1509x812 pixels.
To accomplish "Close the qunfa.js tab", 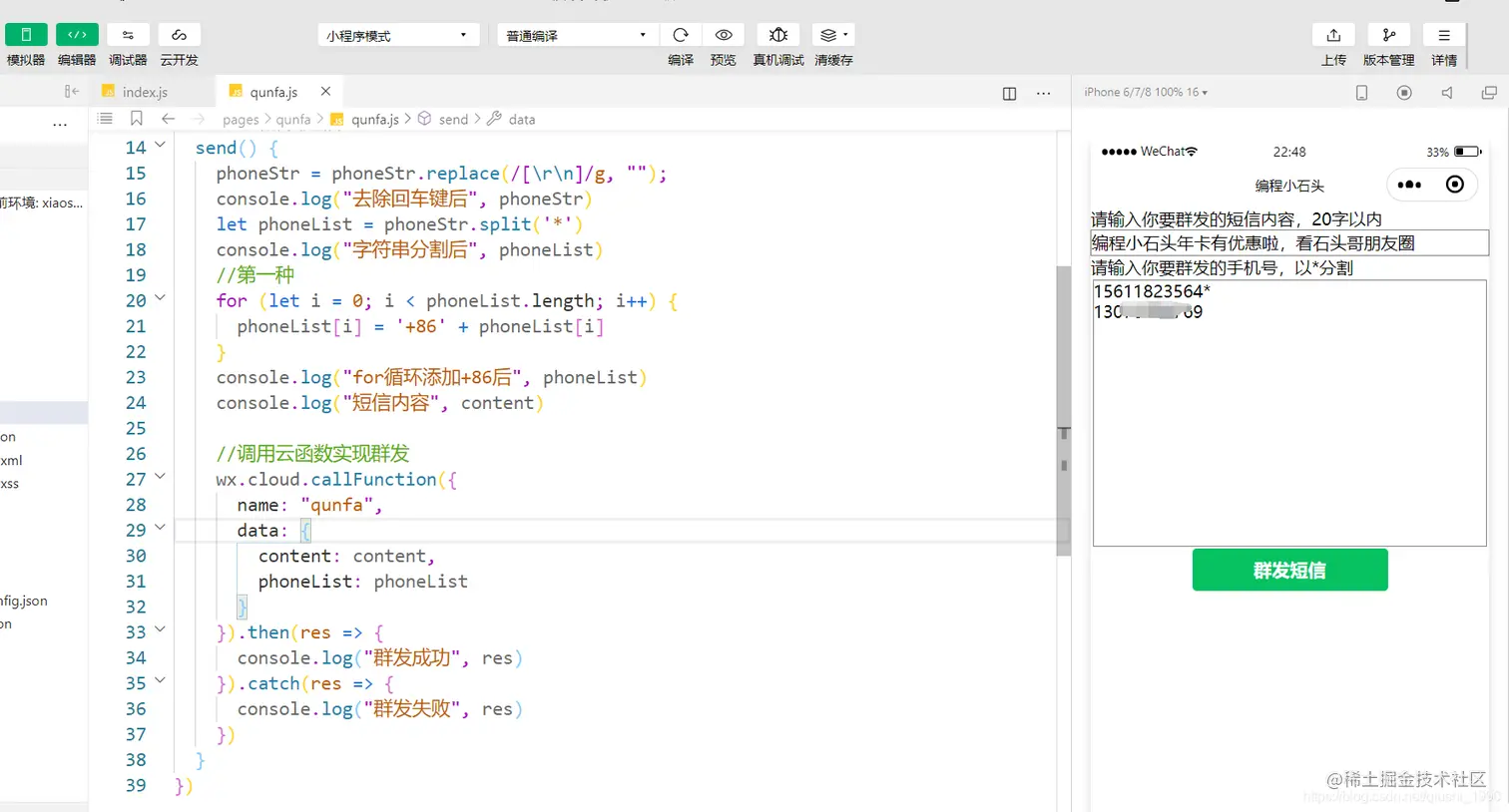I will point(325,91).
